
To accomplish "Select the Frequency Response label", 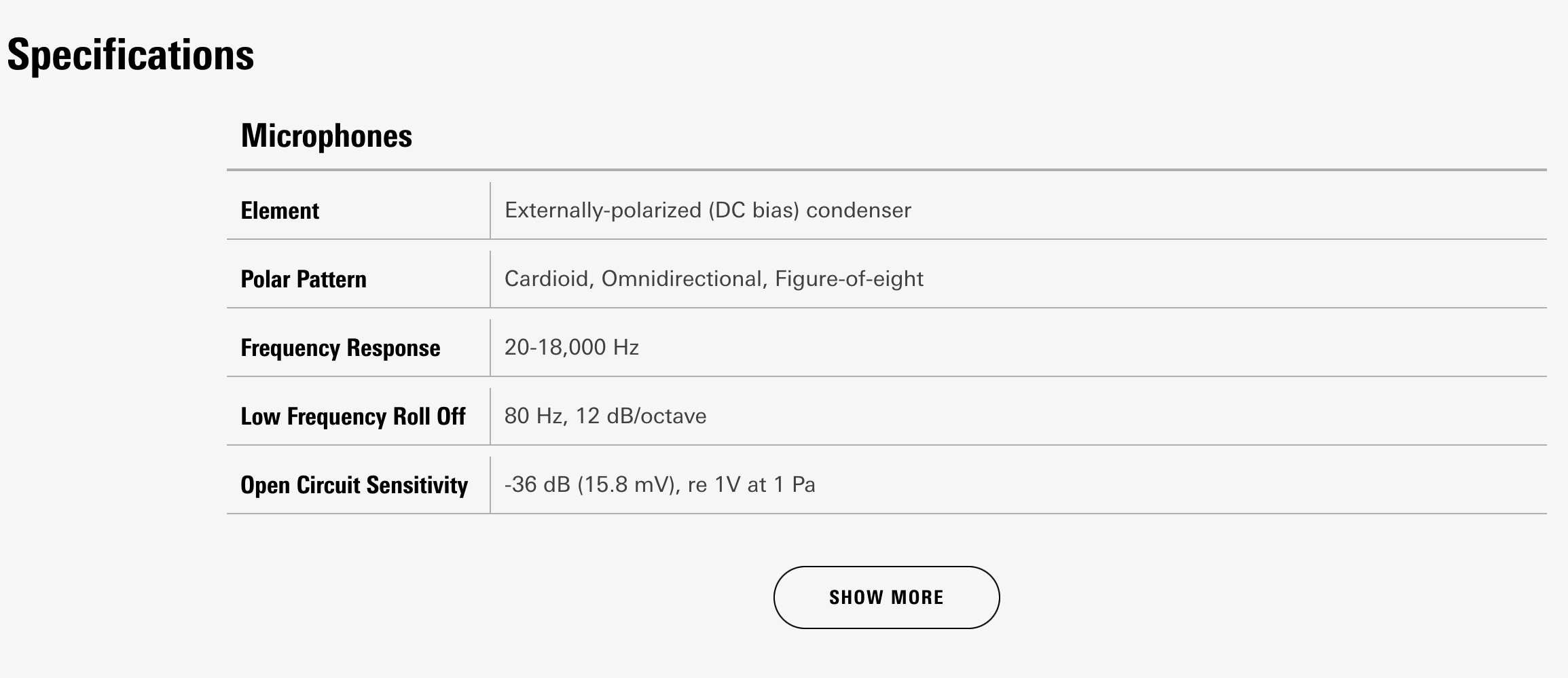I will tap(340, 348).
